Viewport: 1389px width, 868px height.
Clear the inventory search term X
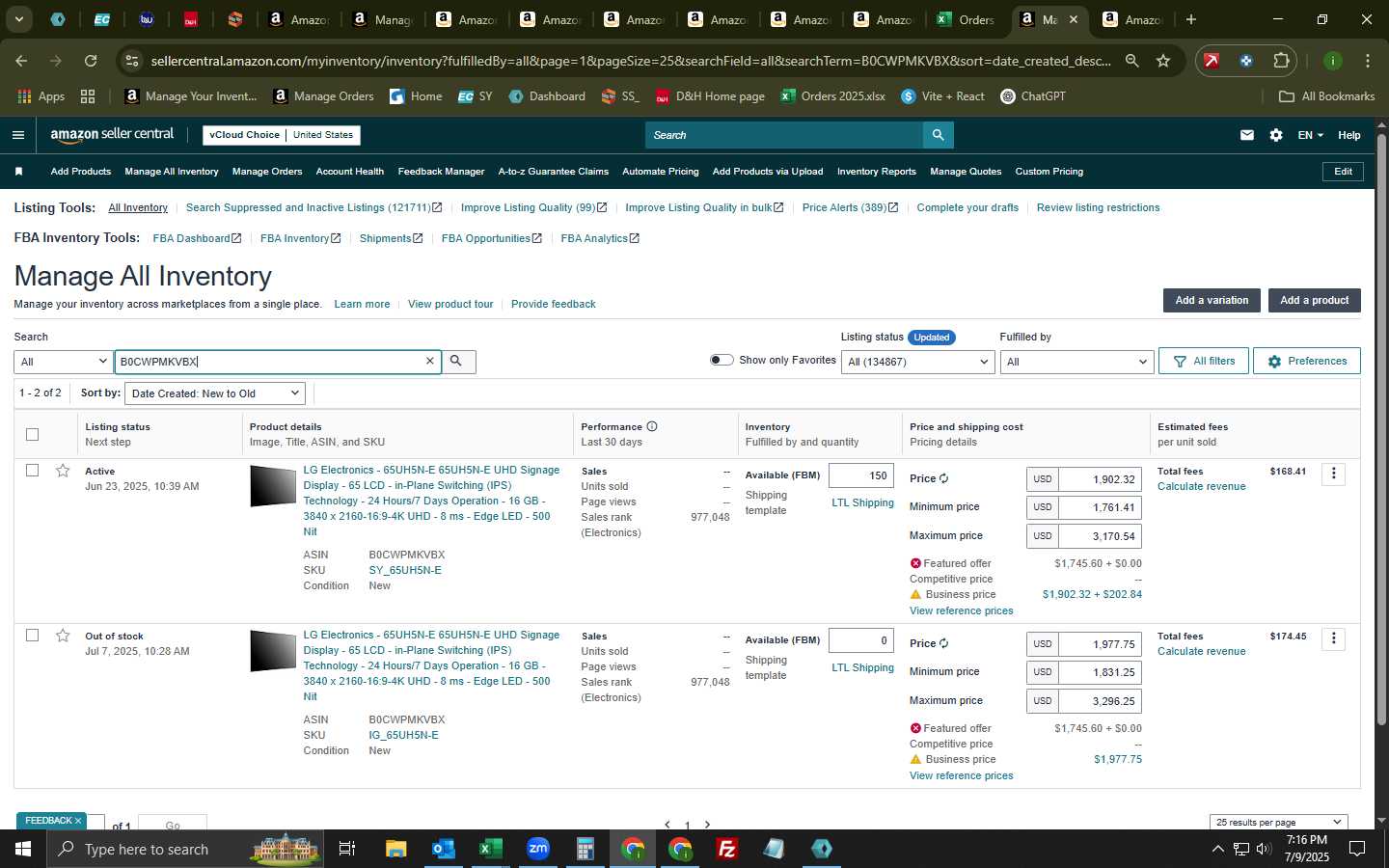pyautogui.click(x=430, y=361)
